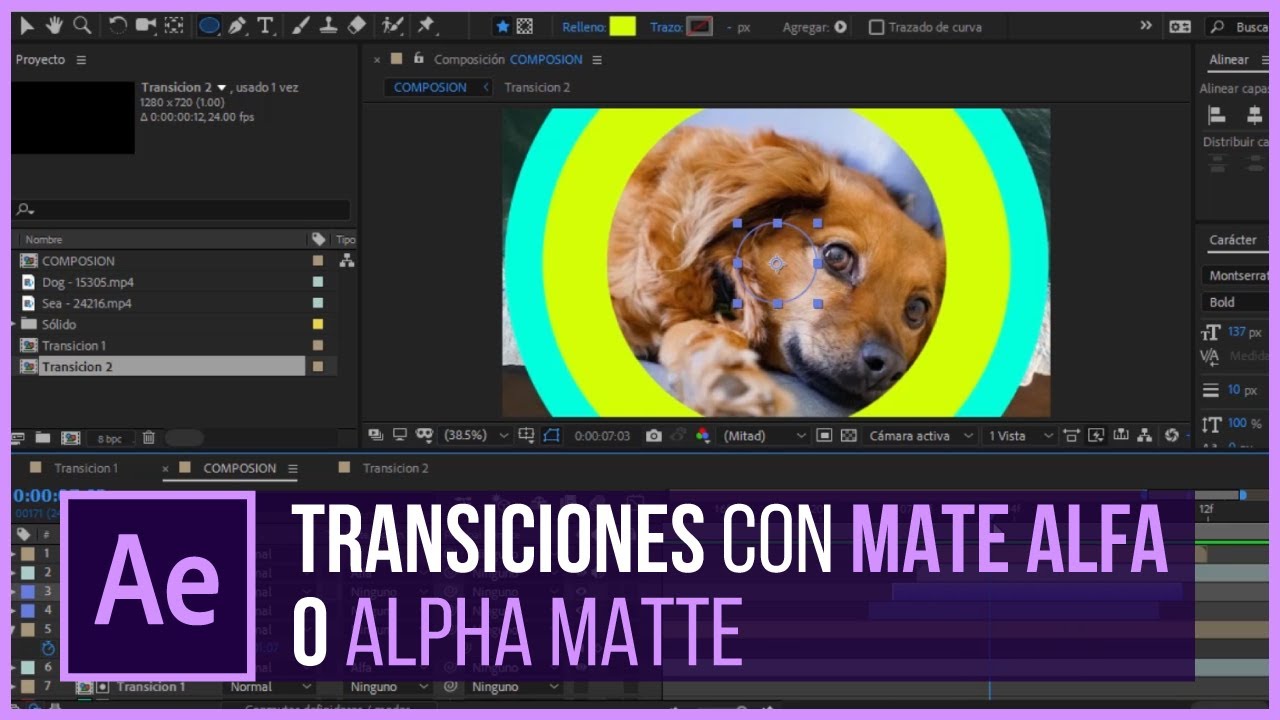Expand the overflow workspace chevrons
The height and width of the screenshot is (720, 1280).
(1146, 26)
